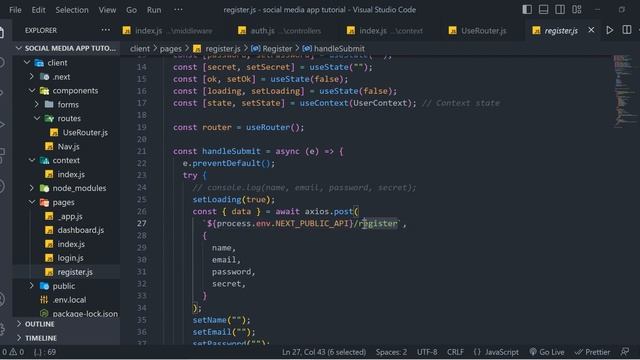Collapse SOCIAL MEDIA APP TUTO... root folder
The width and height of the screenshot is (640, 360).
point(66,48)
